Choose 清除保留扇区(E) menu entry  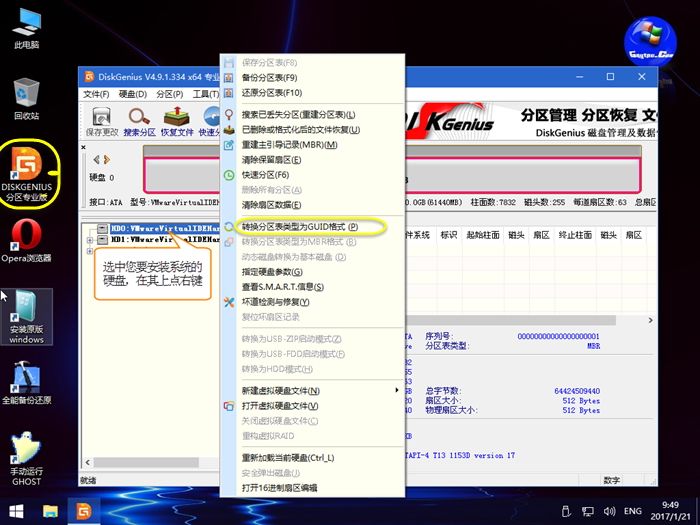pyautogui.click(x=312, y=160)
